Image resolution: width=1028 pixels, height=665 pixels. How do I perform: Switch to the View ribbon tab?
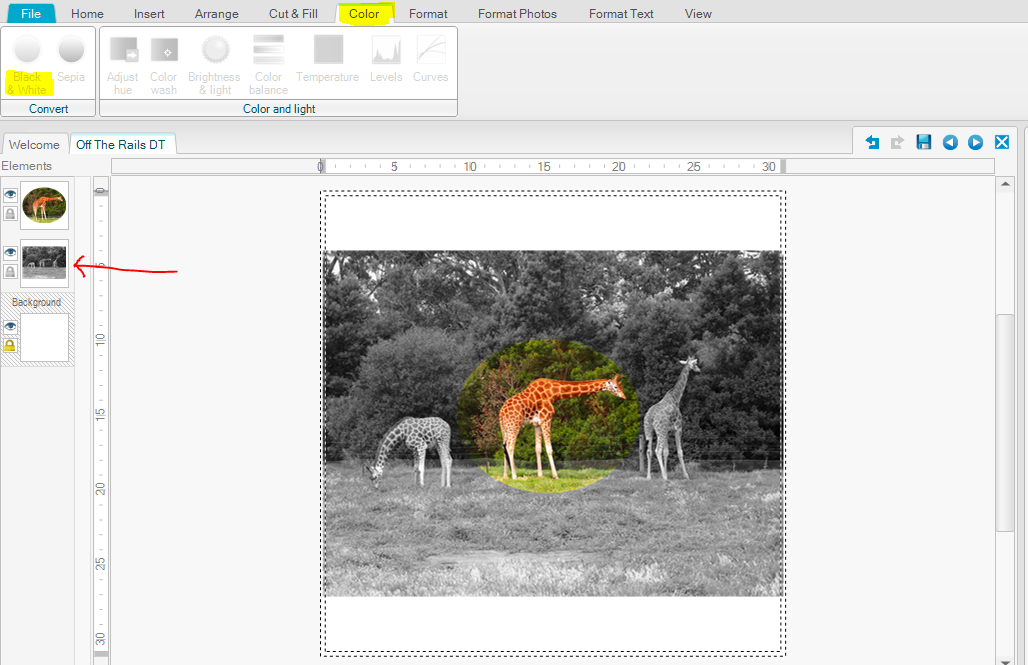(x=698, y=14)
